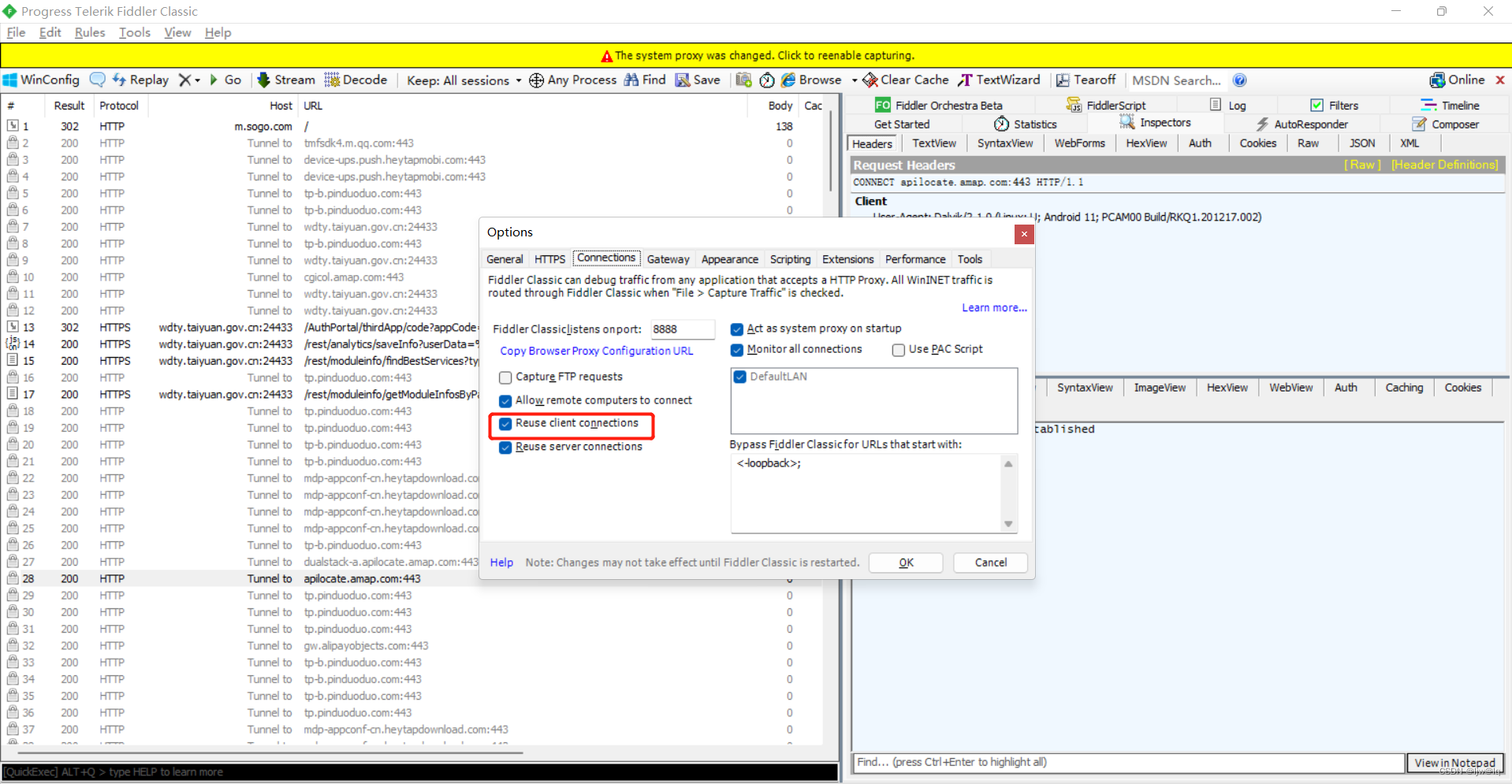Clear Cache from the toolbar
This screenshot has width=1512, height=784.
[x=906, y=80]
